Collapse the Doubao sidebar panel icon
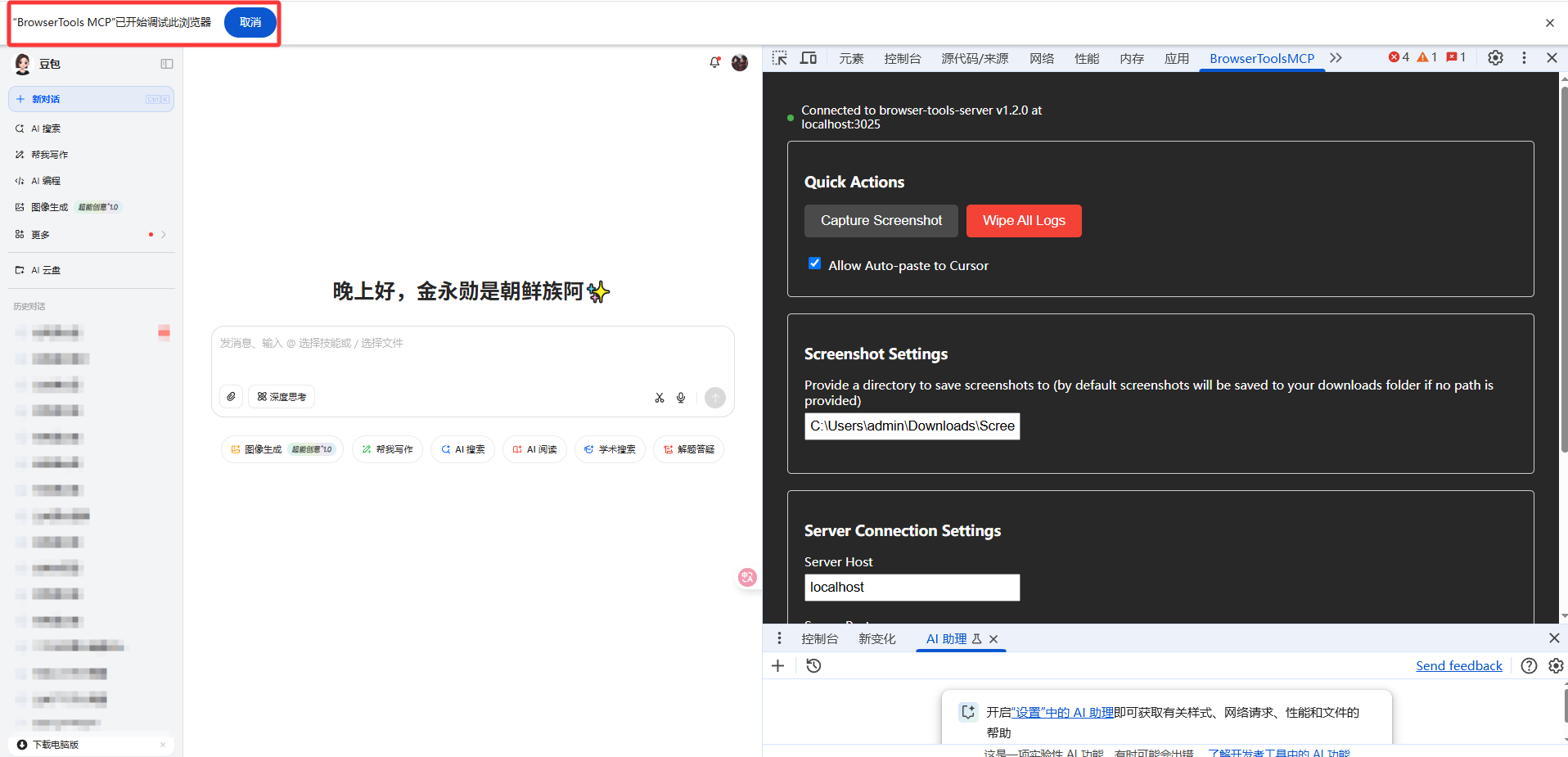The image size is (1568, 757). click(x=167, y=64)
